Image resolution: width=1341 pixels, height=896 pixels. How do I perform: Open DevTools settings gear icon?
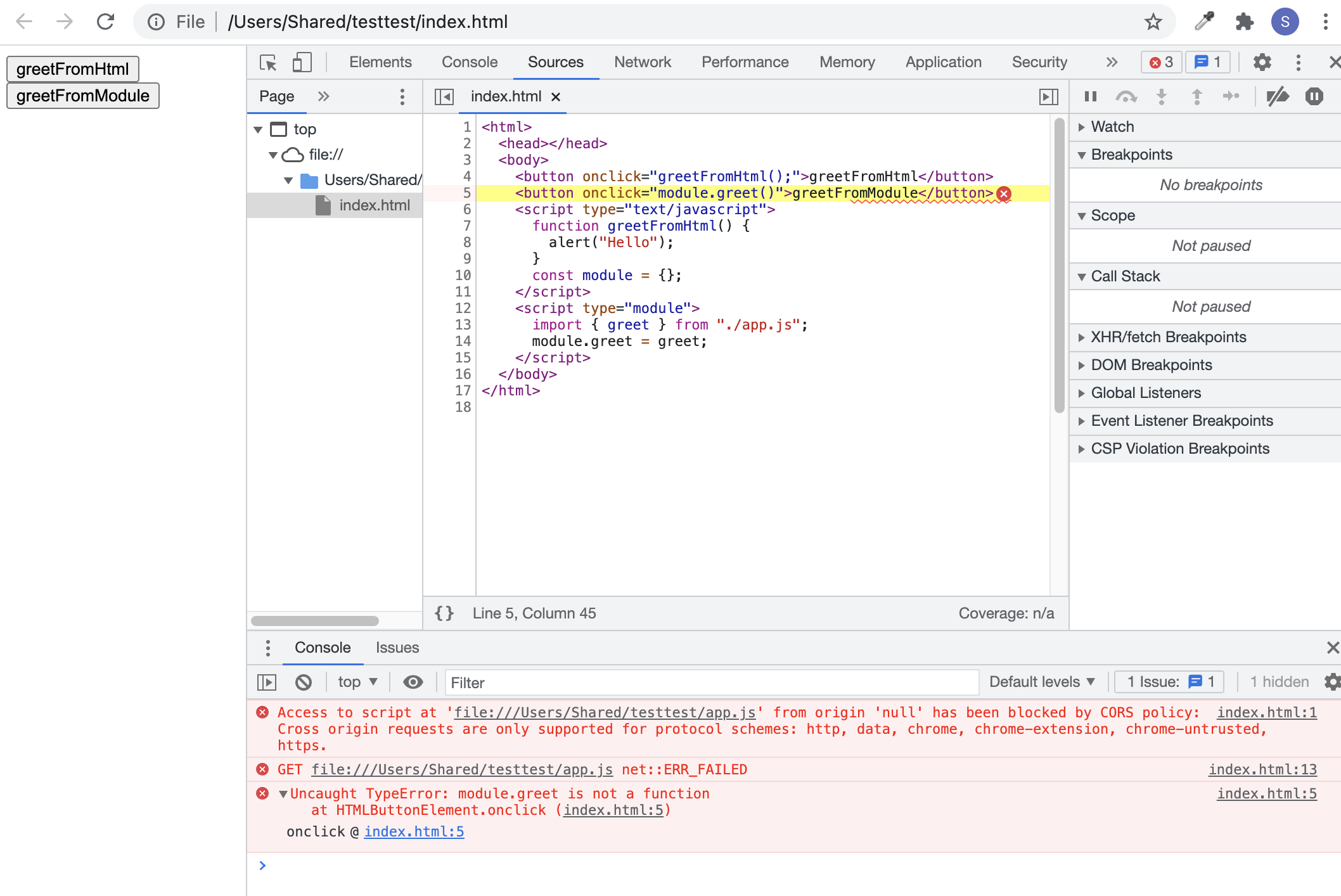tap(1262, 62)
